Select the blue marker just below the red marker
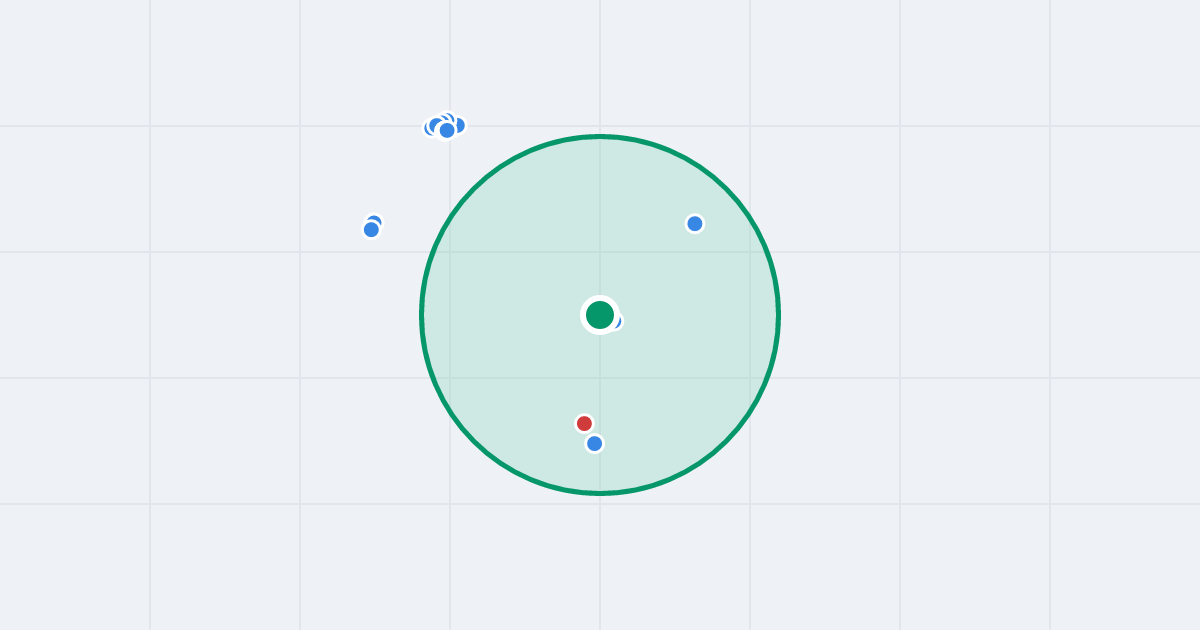This screenshot has height=630, width=1200. tap(595, 444)
